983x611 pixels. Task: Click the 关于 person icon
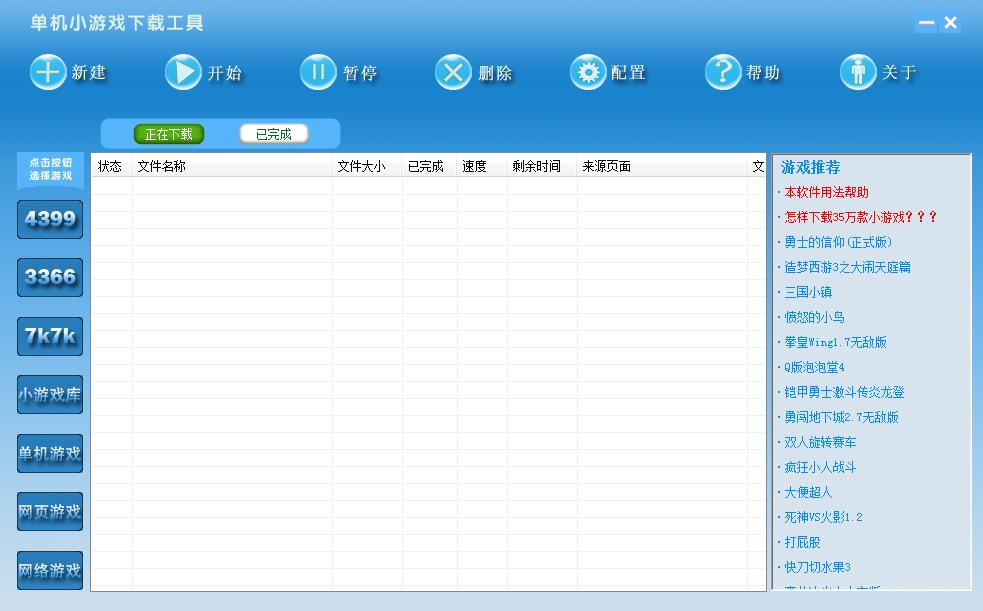(x=858, y=72)
